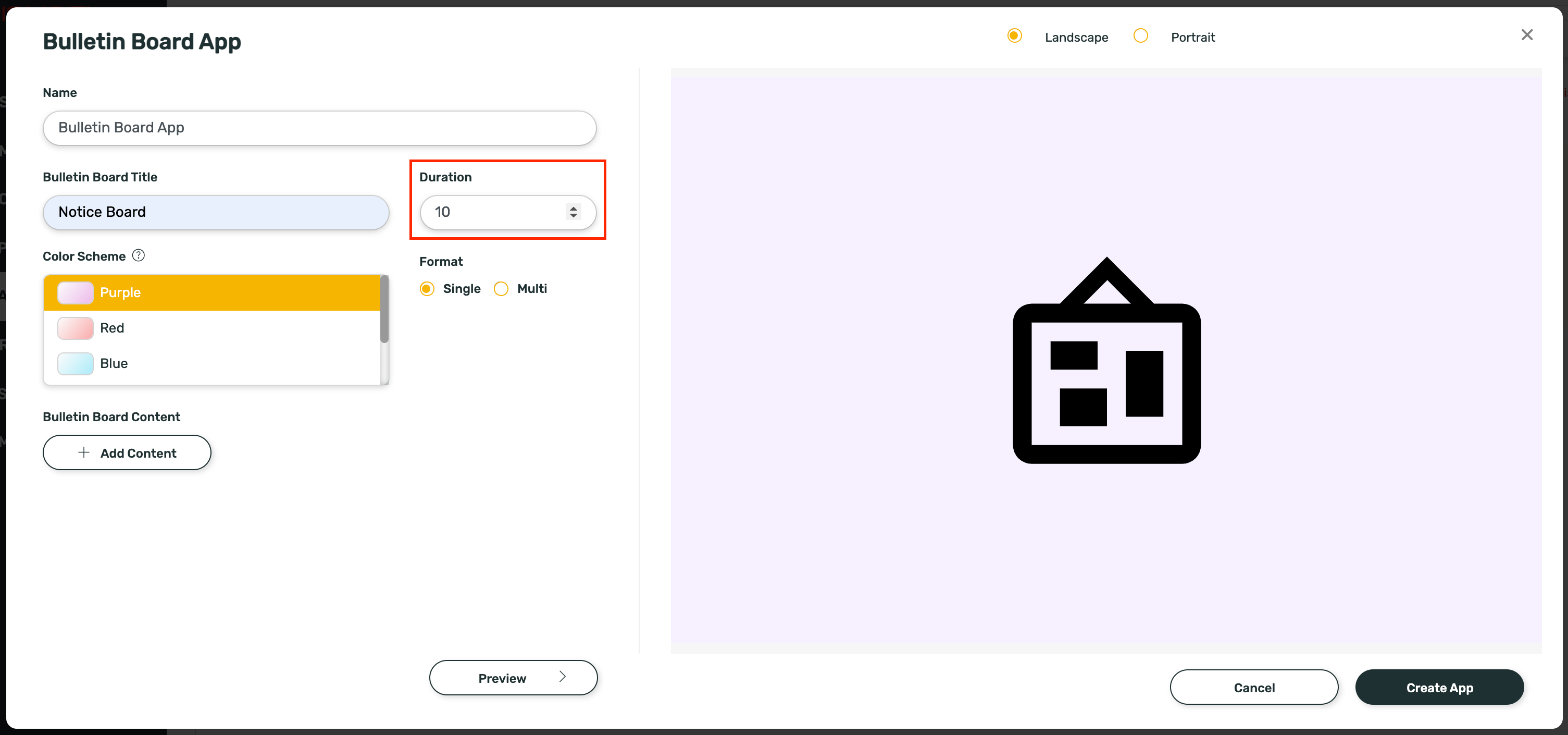Open the Color Scheme help tooltip
1568x735 pixels.
(139, 256)
